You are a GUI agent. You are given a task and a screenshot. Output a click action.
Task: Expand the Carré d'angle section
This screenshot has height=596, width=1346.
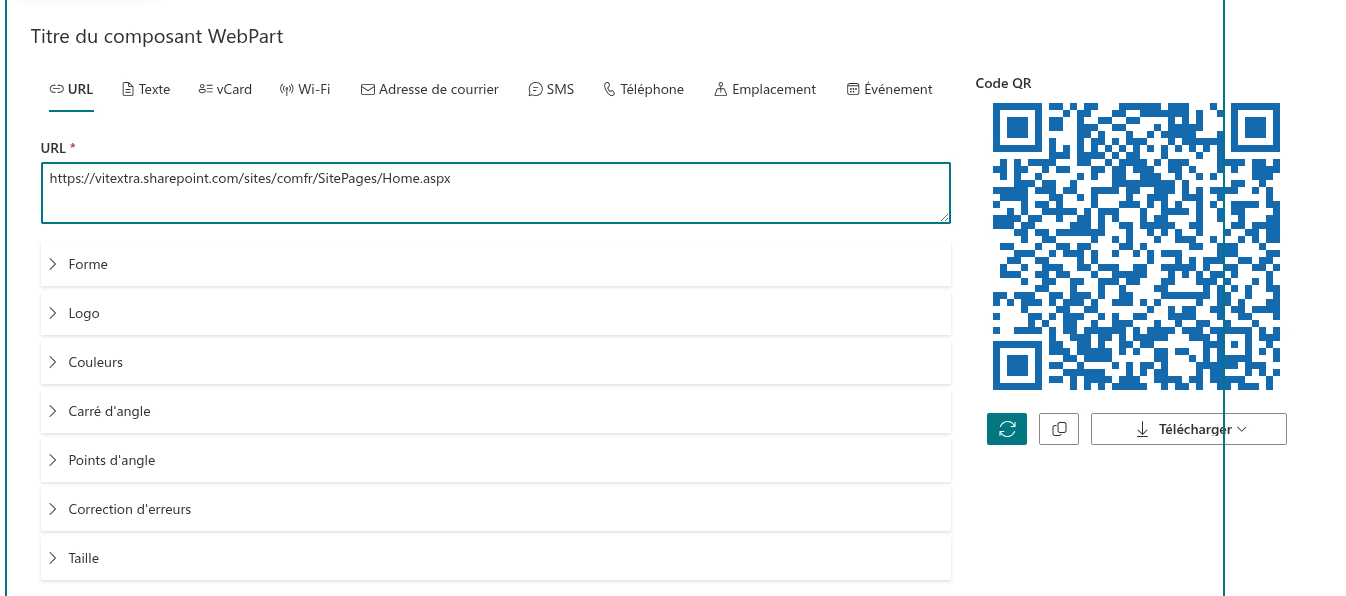496,411
